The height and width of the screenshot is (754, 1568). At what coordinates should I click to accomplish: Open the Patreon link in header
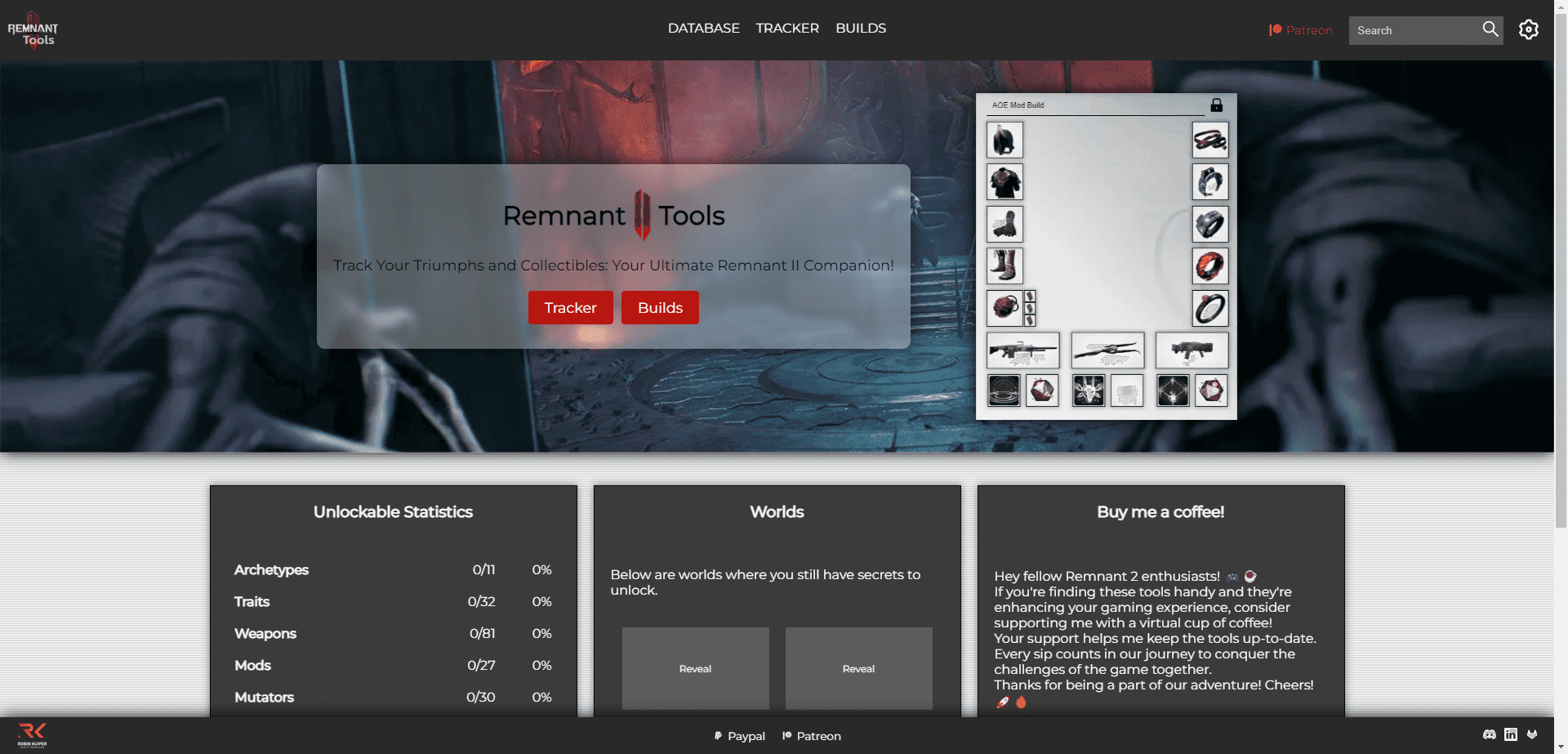point(1300,30)
